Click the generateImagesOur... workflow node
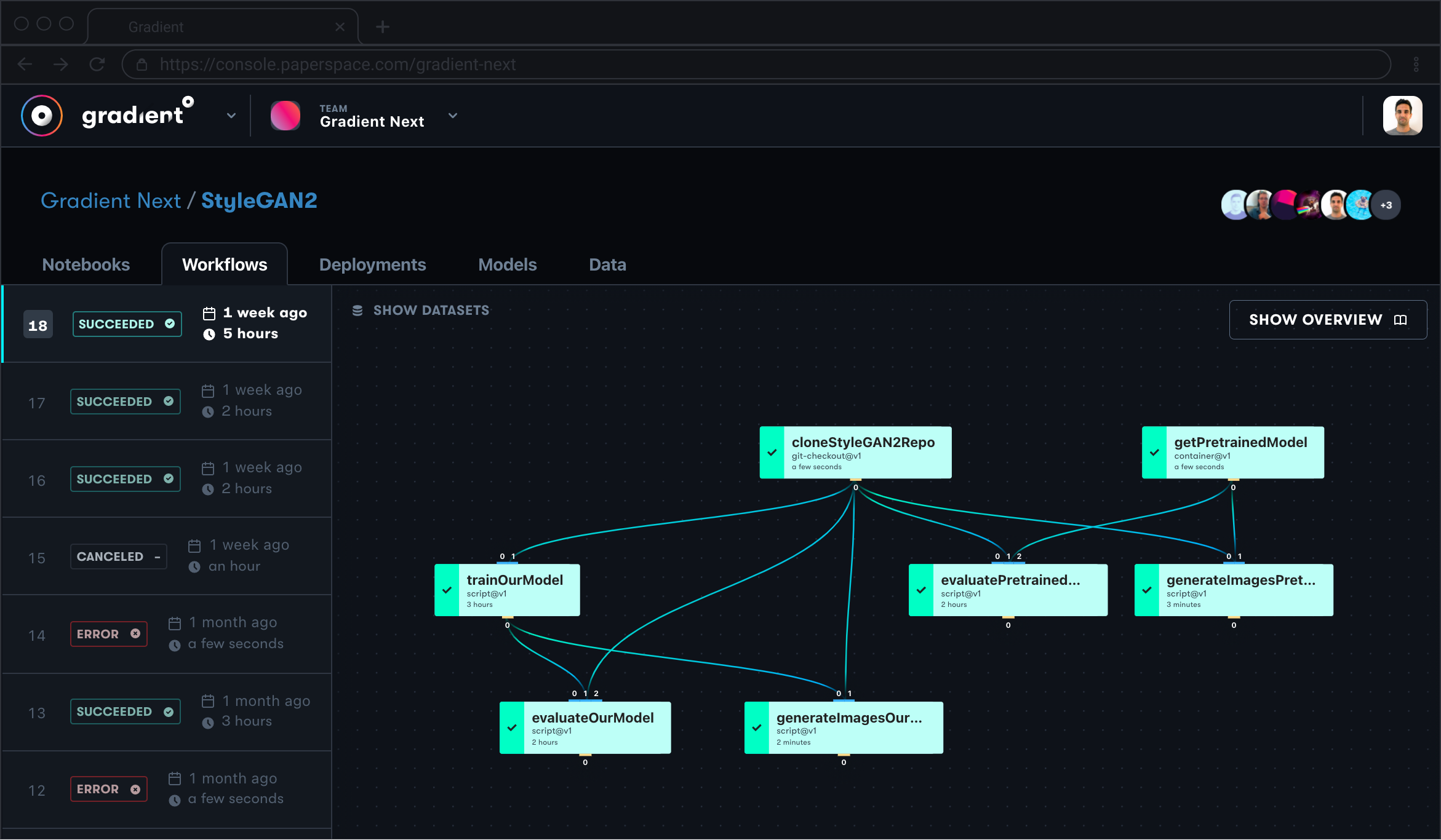The image size is (1441, 840). point(844,726)
